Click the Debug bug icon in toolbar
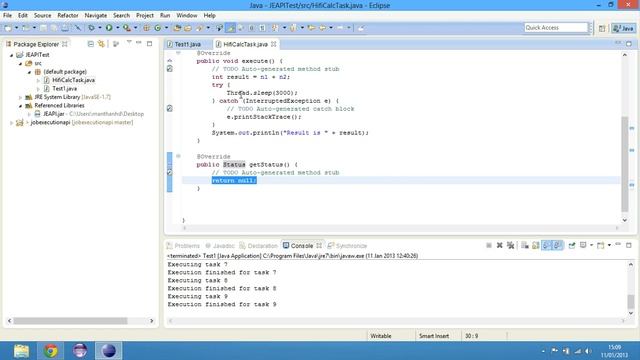This screenshot has width=640, height=360. tap(91, 28)
